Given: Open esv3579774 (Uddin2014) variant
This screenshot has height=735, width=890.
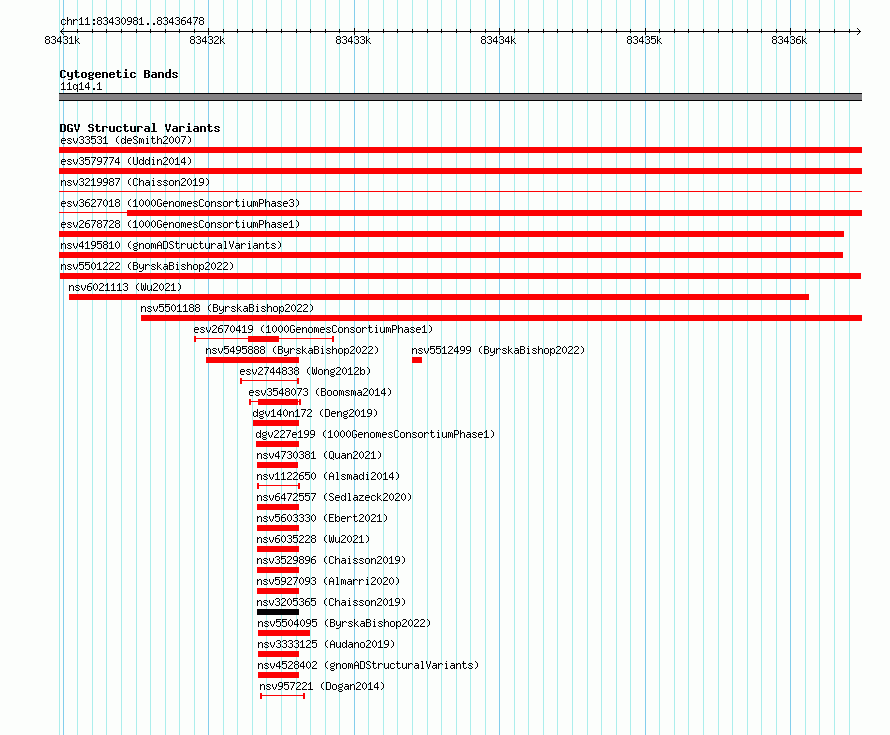Looking at the screenshot, I should [x=126, y=161].
